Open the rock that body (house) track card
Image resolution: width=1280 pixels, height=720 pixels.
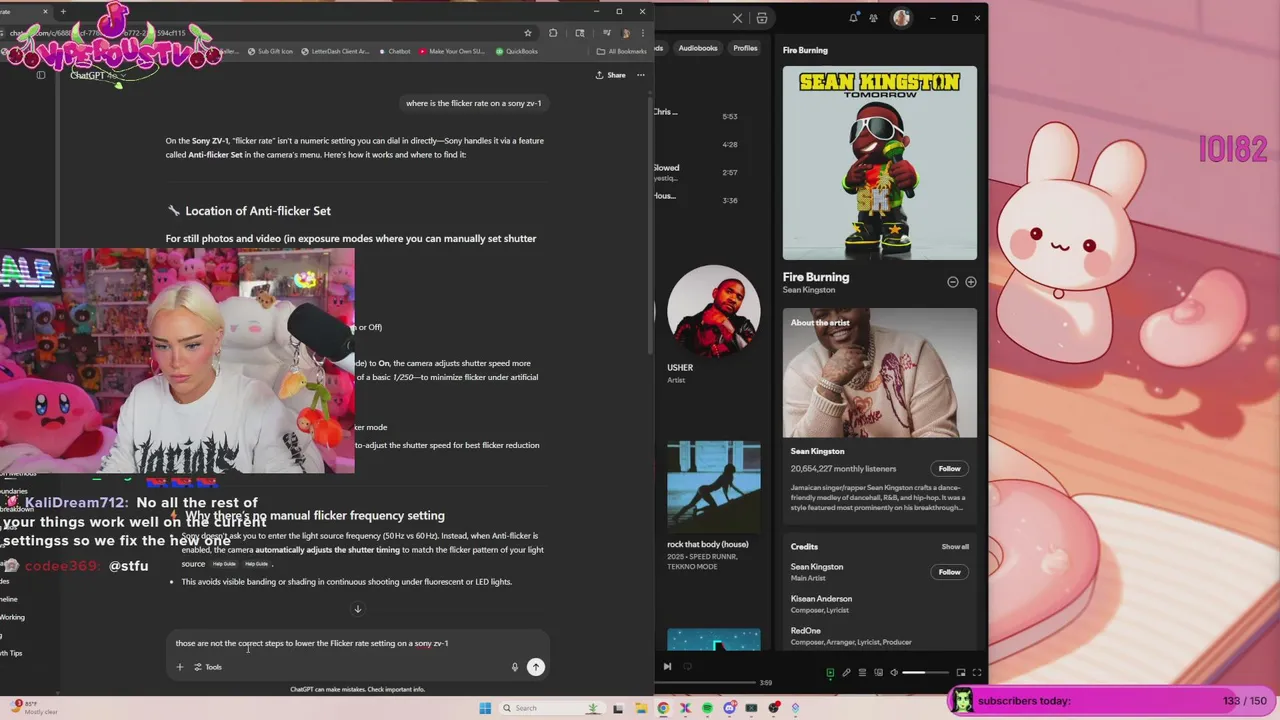click(x=713, y=506)
